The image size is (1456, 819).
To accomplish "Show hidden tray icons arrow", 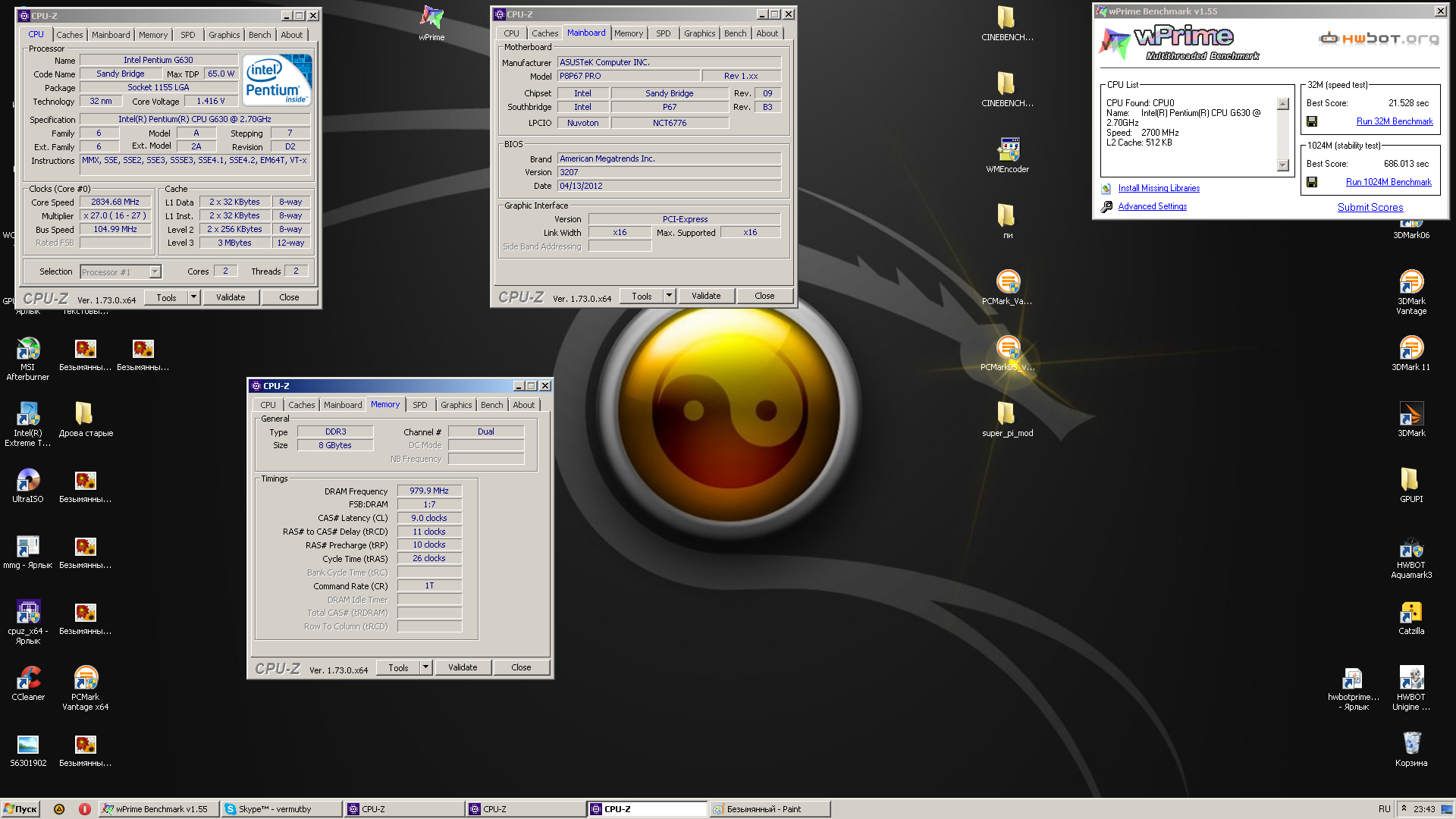I will click(1404, 808).
